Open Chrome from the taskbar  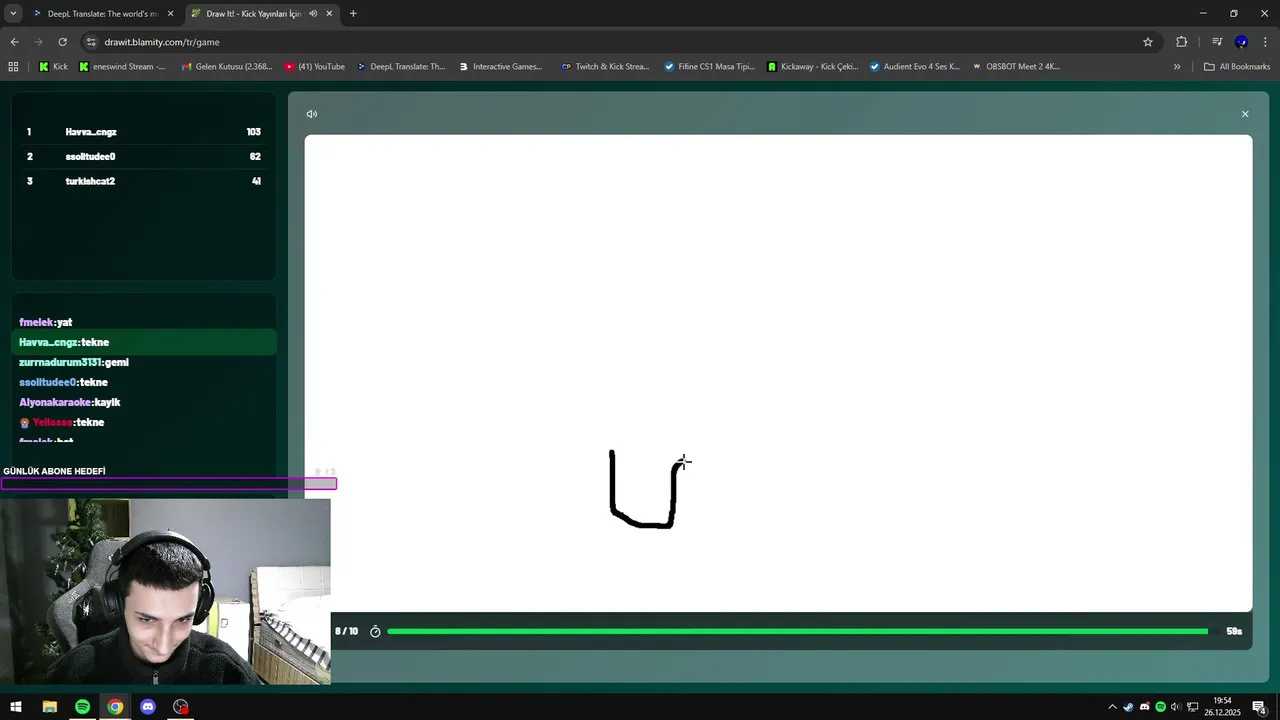click(x=115, y=707)
